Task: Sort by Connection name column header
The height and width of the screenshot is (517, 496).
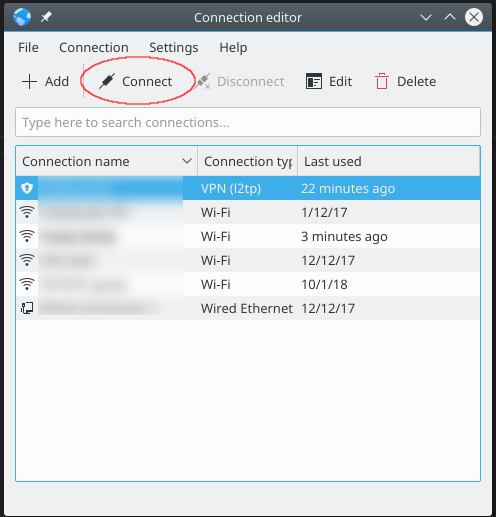Action: (107, 161)
